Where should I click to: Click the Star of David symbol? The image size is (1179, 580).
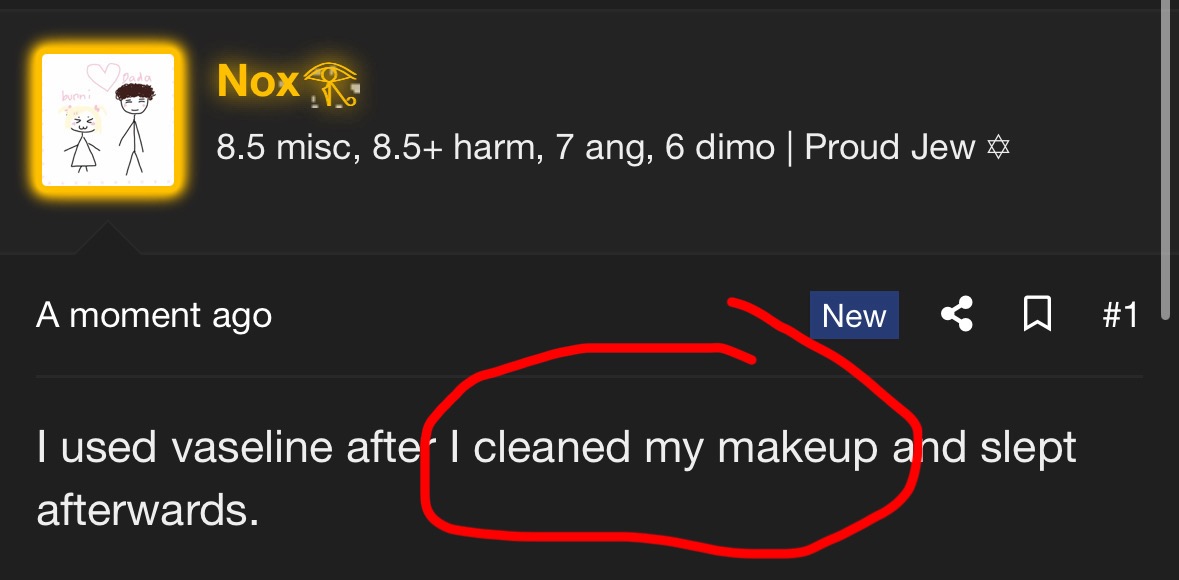point(998,147)
